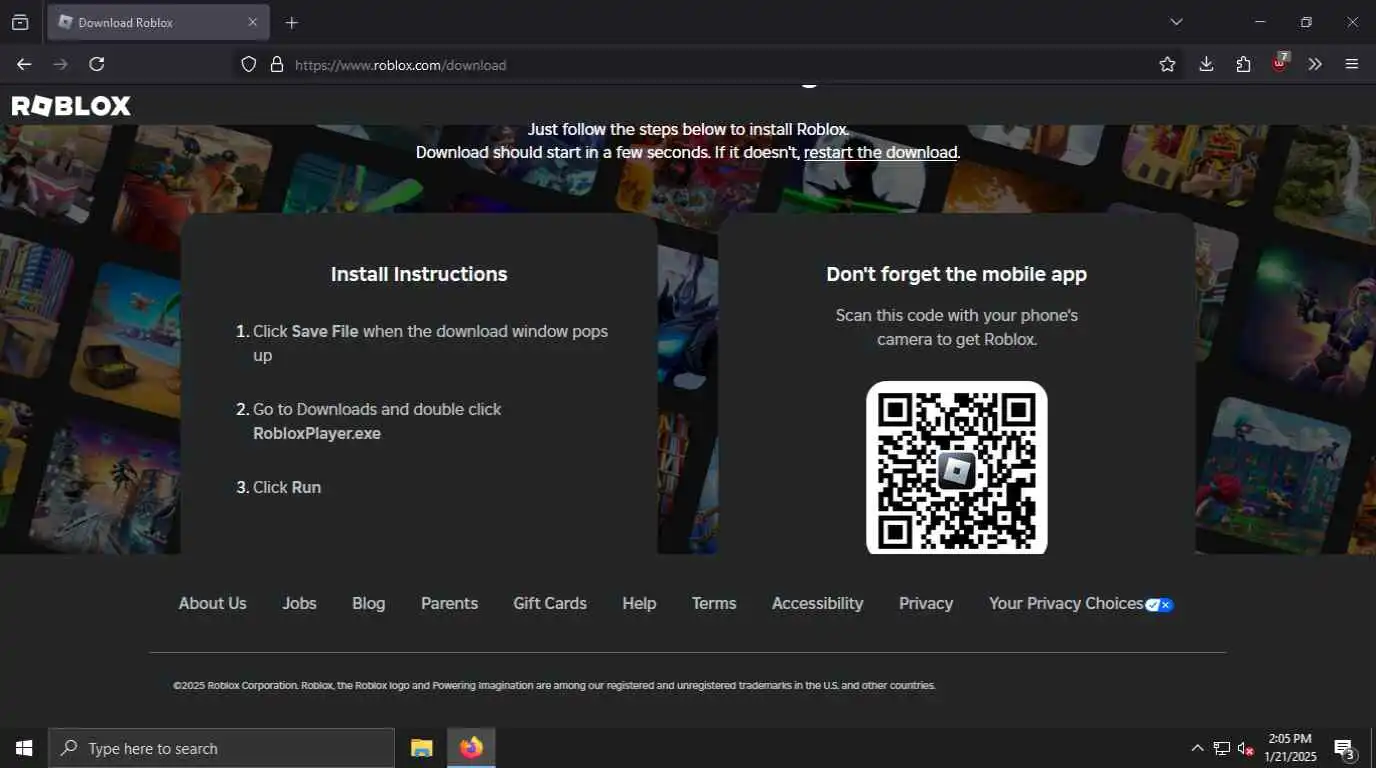This screenshot has height=768, width=1376.
Task: Open Blog footer link
Action: click(368, 603)
